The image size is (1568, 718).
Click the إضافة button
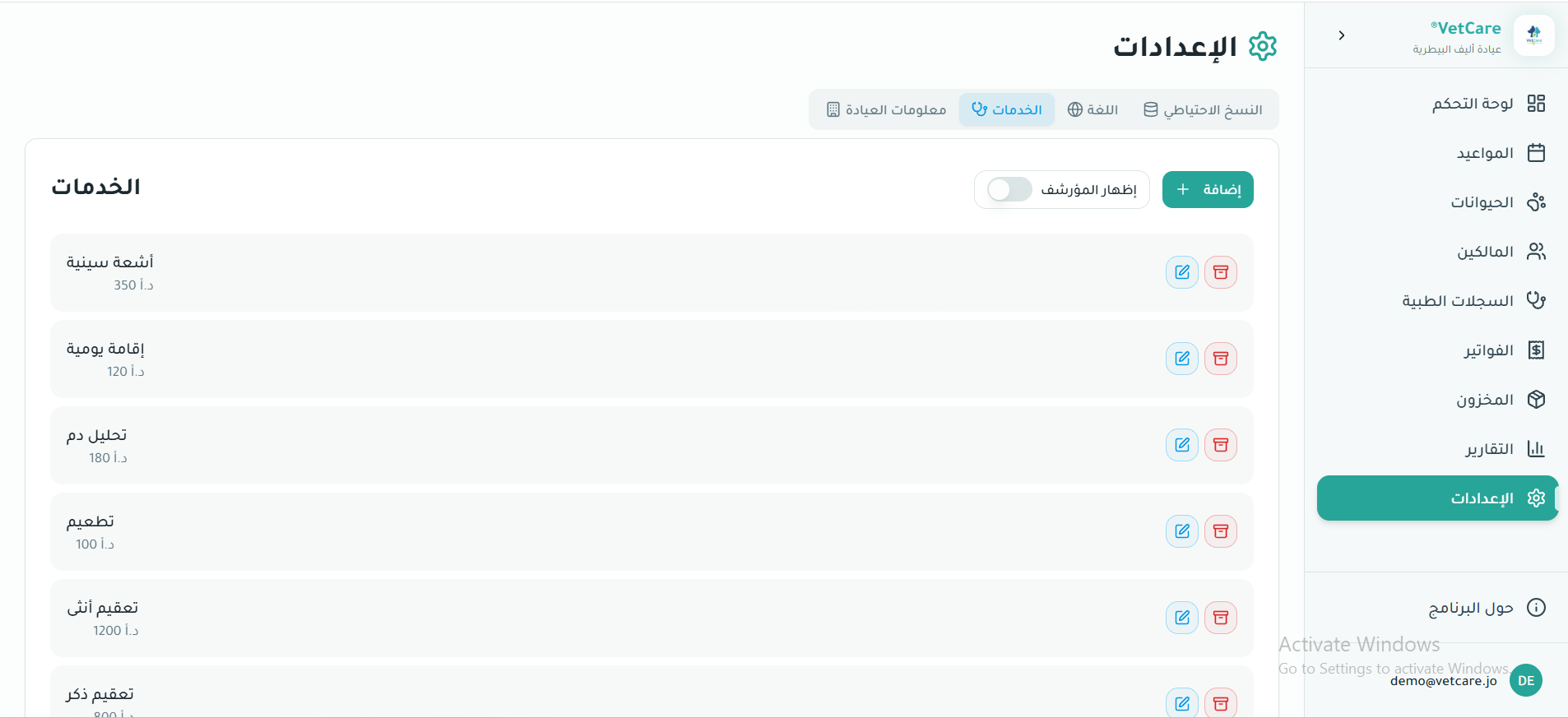point(1208,190)
